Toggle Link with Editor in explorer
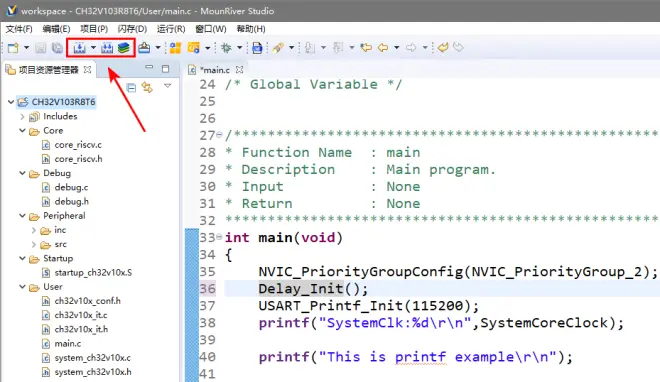Image resolution: width=660 pixels, height=382 pixels. [x=147, y=88]
